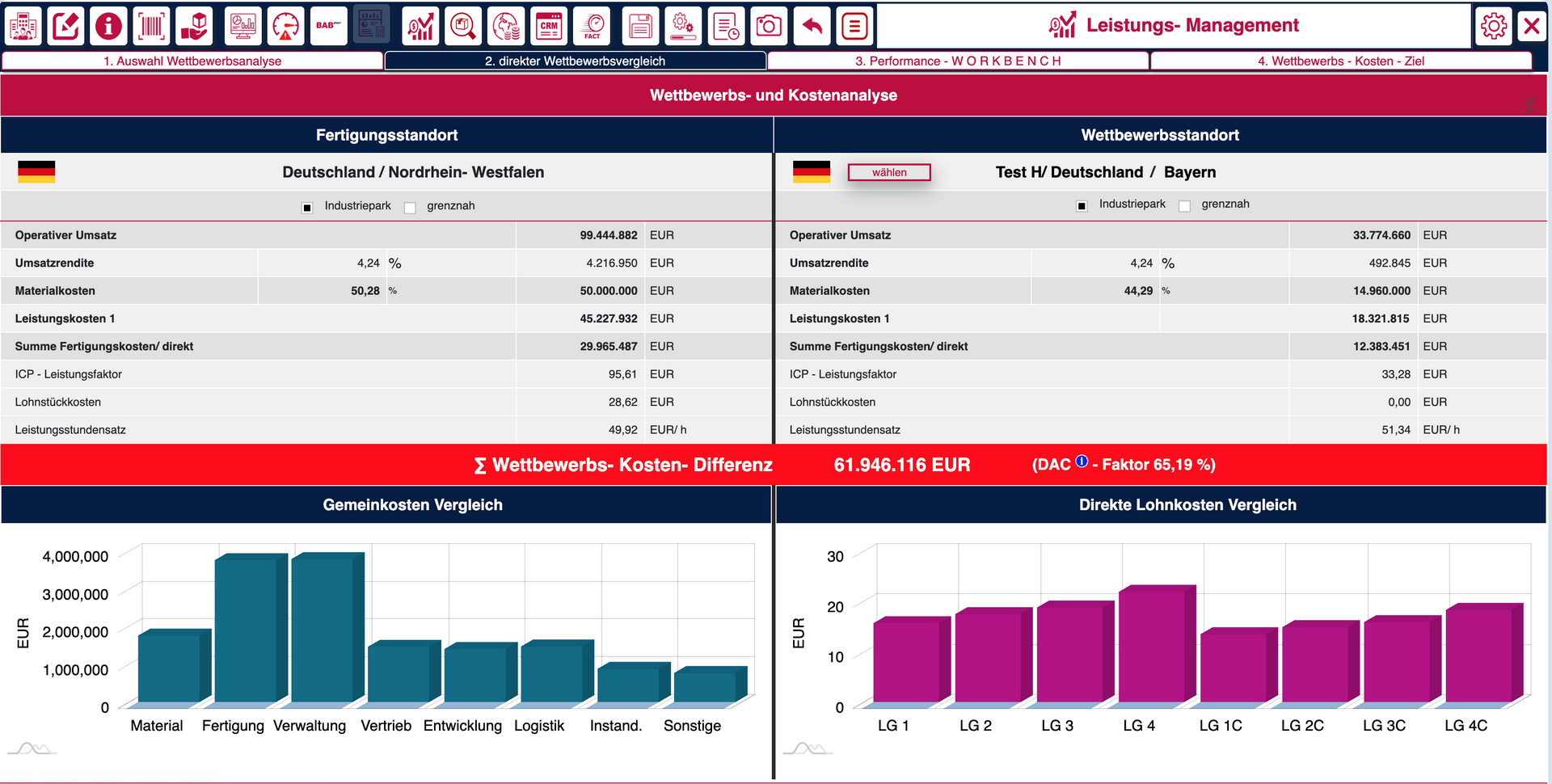The width and height of the screenshot is (1552, 784).
Task: Switch to 1. Auswahl Wettbewerbsanalyse tab
Action: (192, 61)
